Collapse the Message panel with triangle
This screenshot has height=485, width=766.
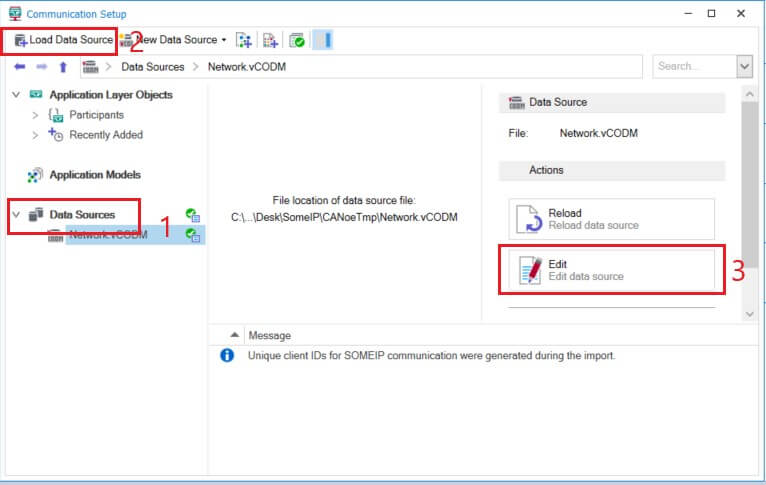[234, 335]
